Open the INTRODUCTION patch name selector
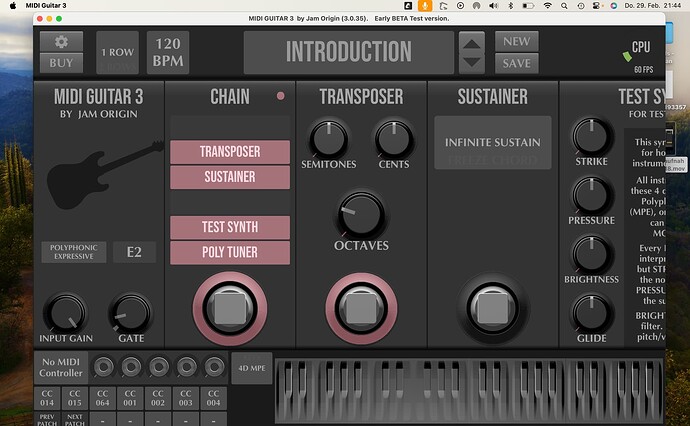Viewport: 690px width, 426px height. (x=349, y=52)
